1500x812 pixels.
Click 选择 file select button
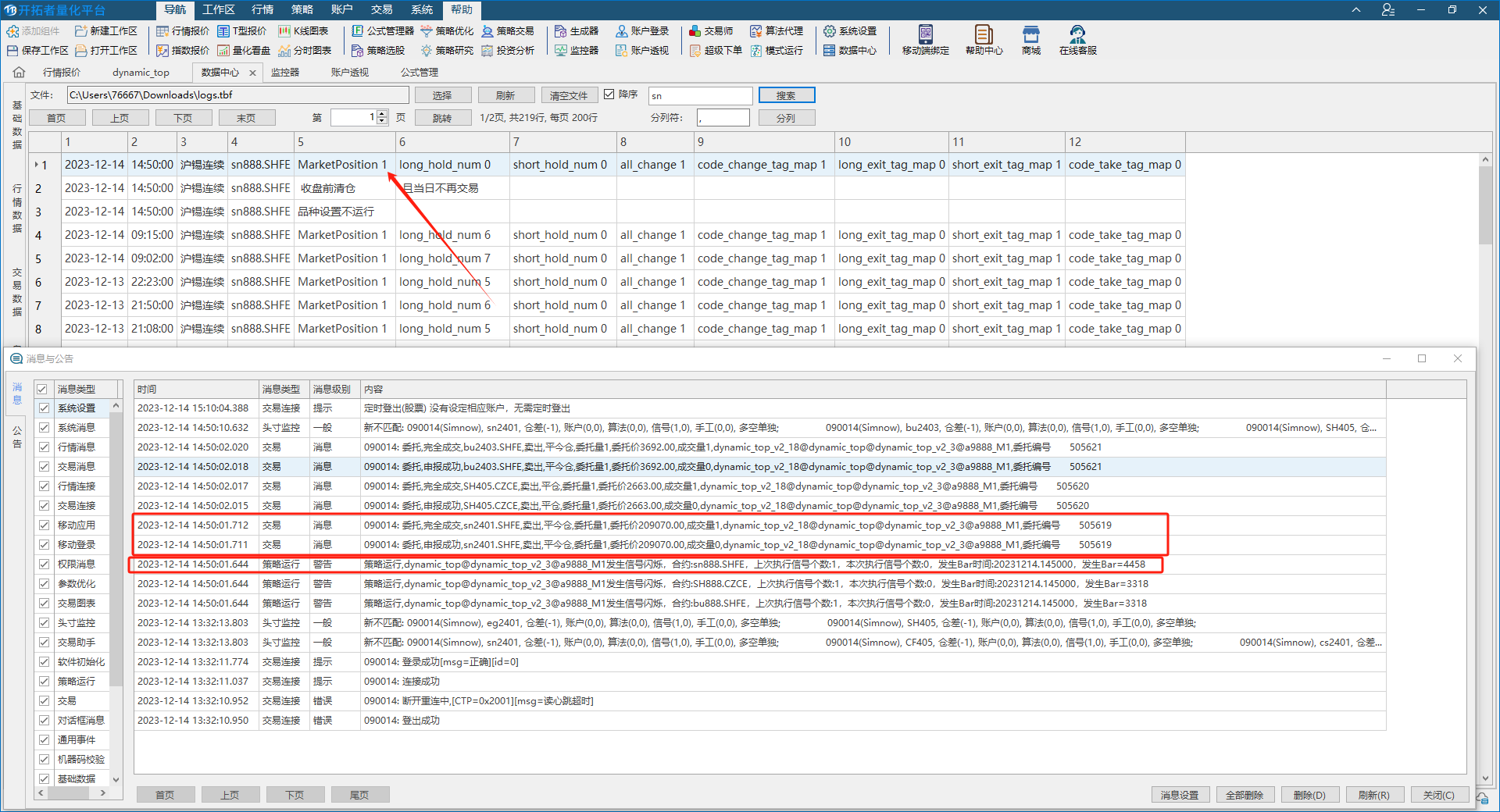(x=442, y=95)
